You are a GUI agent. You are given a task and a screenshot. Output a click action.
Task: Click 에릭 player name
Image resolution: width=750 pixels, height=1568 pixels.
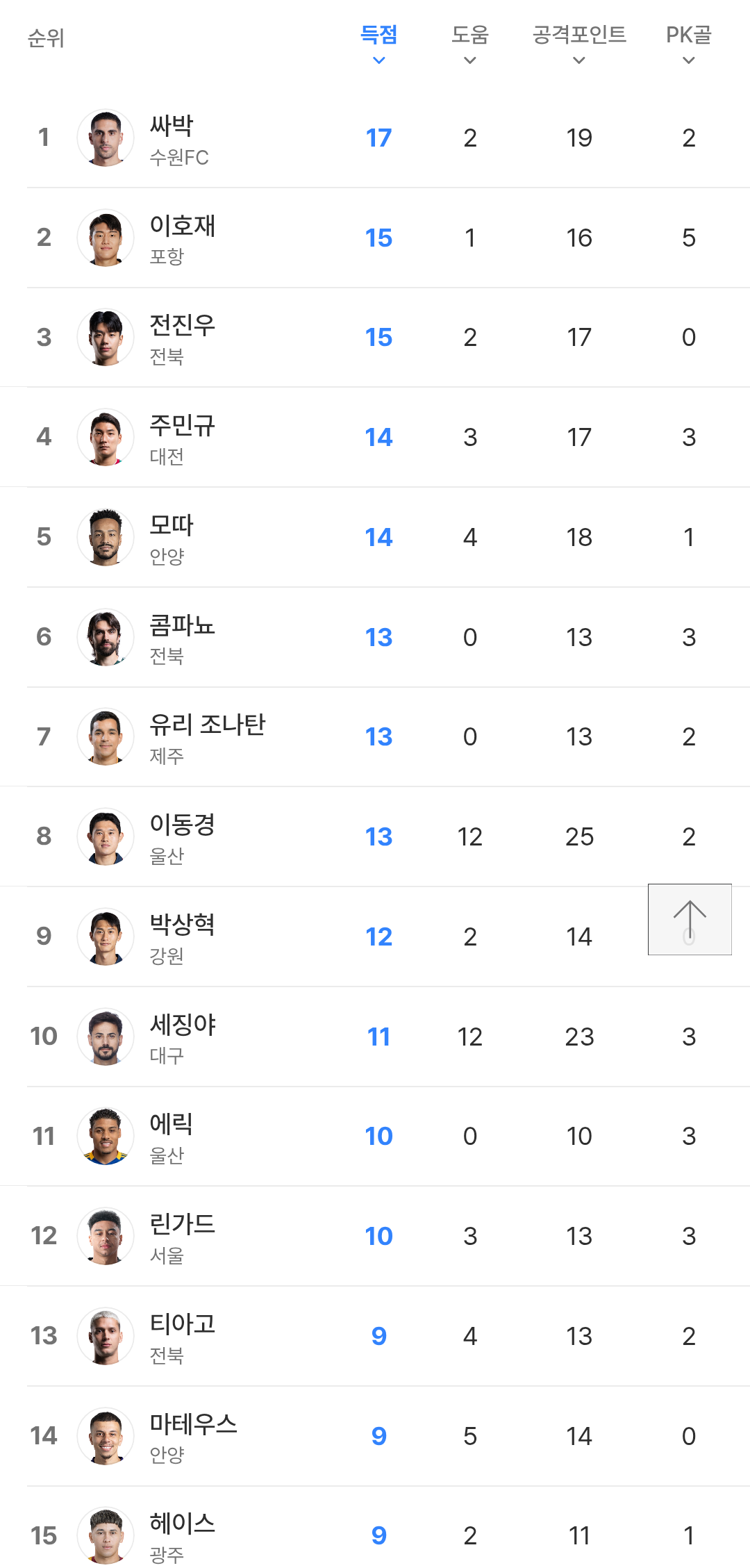click(x=172, y=1124)
